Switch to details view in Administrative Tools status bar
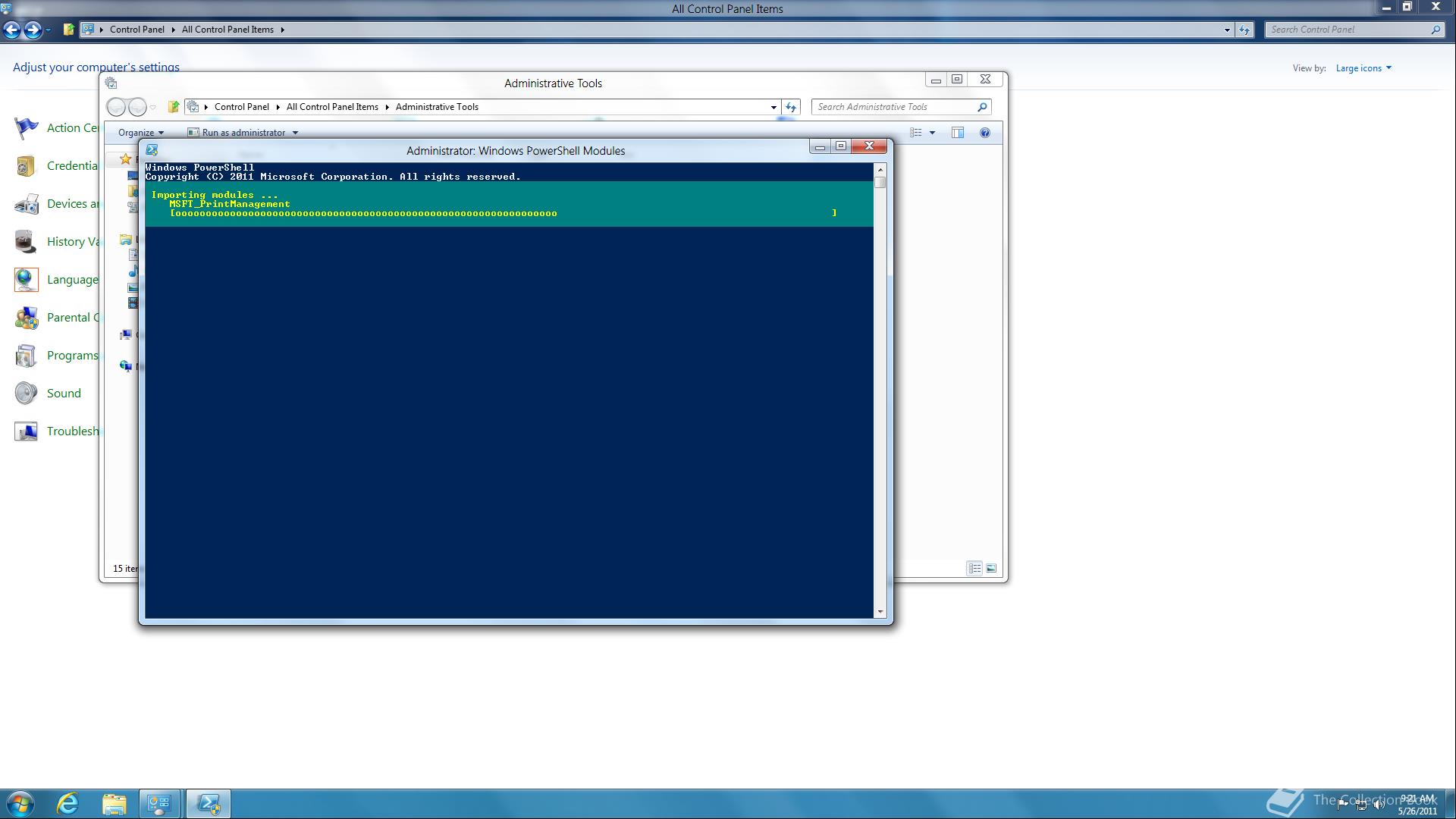This screenshot has height=819, width=1456. [974, 569]
